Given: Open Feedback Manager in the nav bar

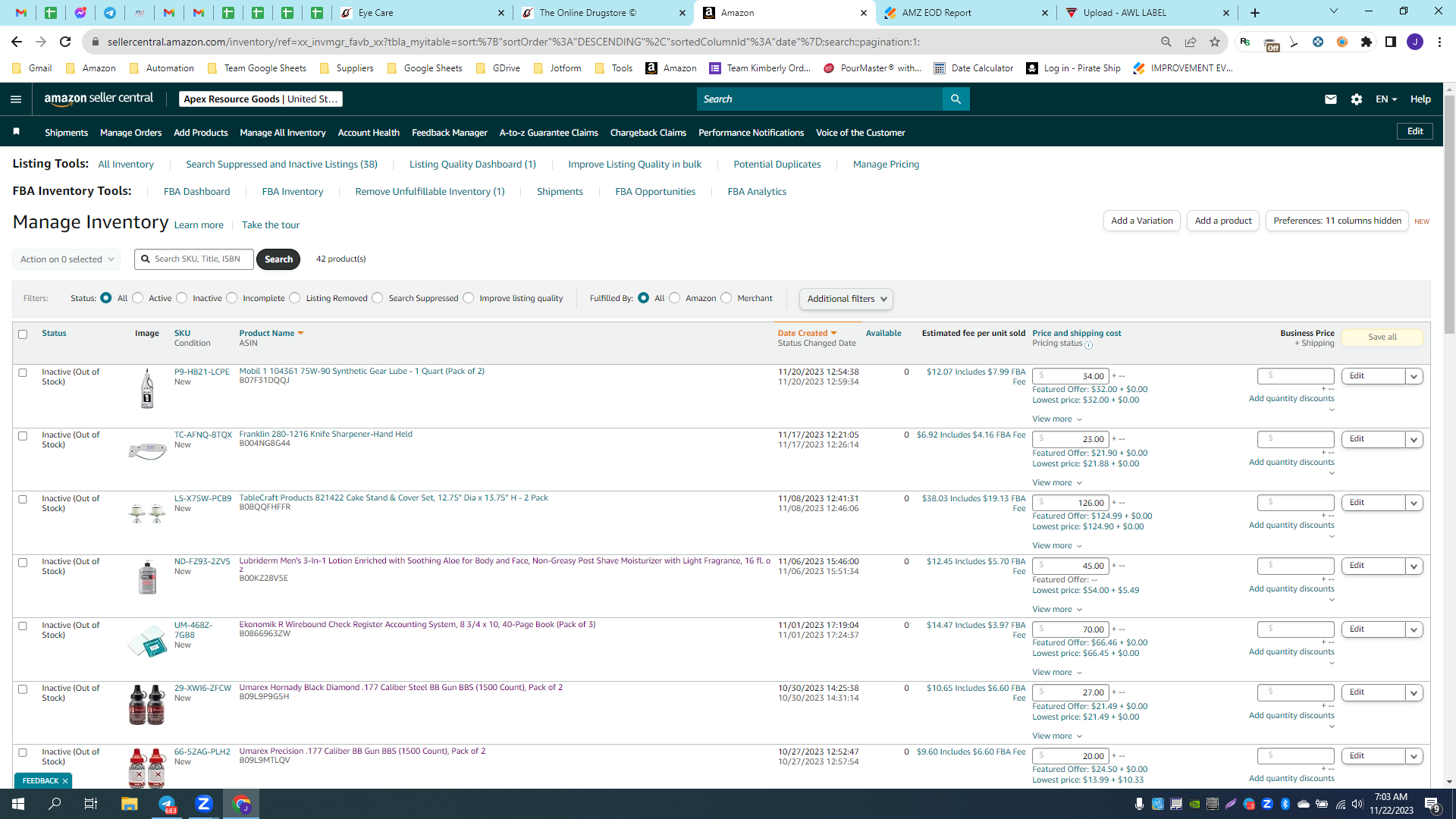Looking at the screenshot, I should click(450, 133).
